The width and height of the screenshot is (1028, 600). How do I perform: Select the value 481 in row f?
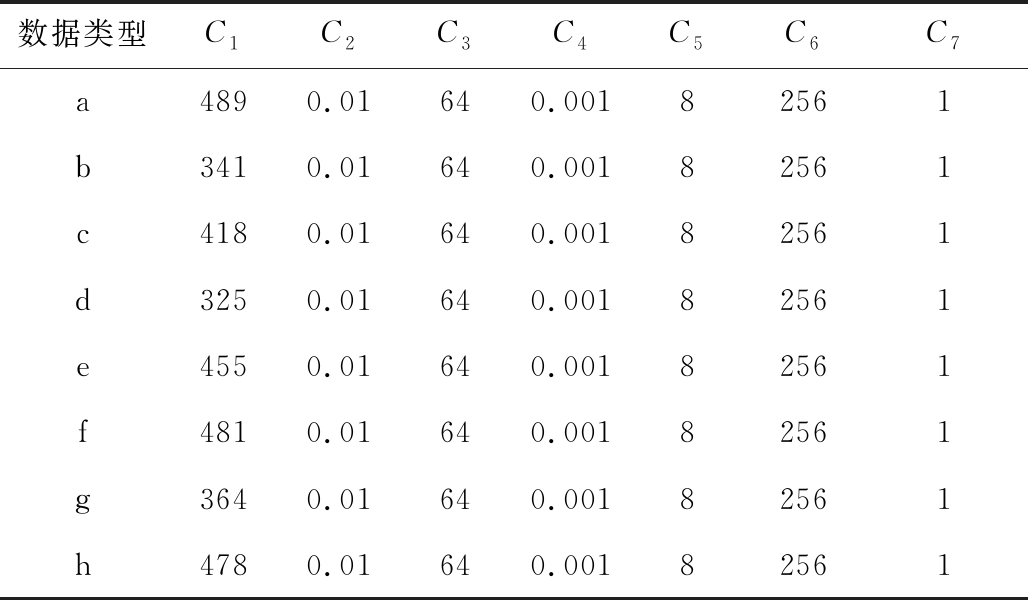[x=223, y=432]
